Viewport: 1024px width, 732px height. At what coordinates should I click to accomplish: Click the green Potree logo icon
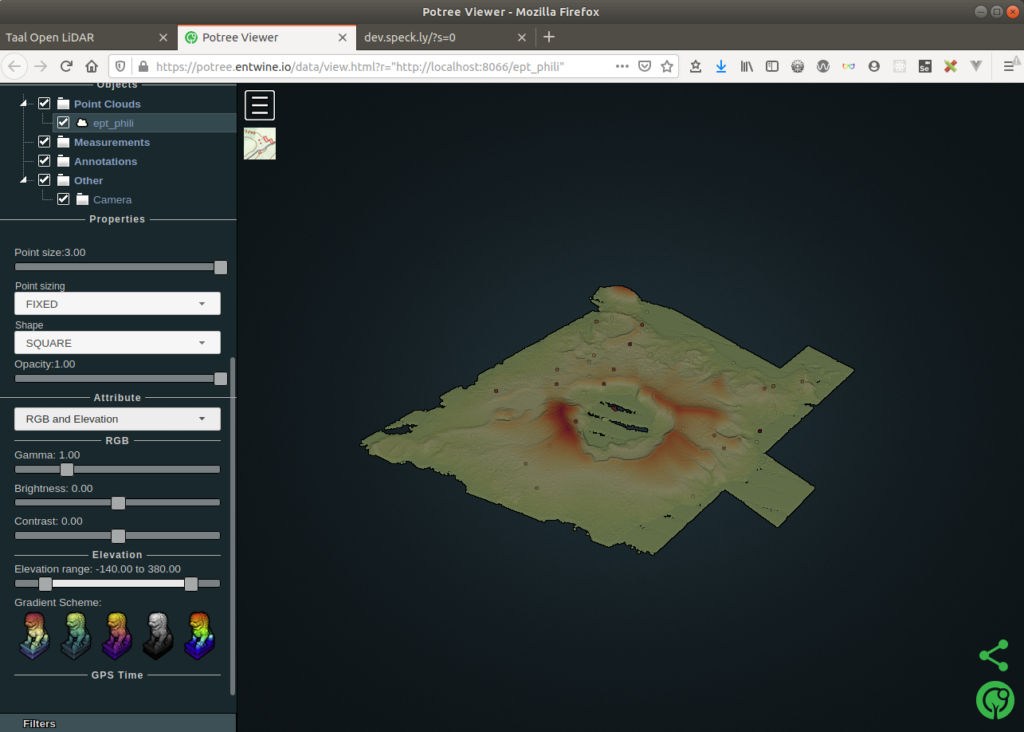coord(995,701)
